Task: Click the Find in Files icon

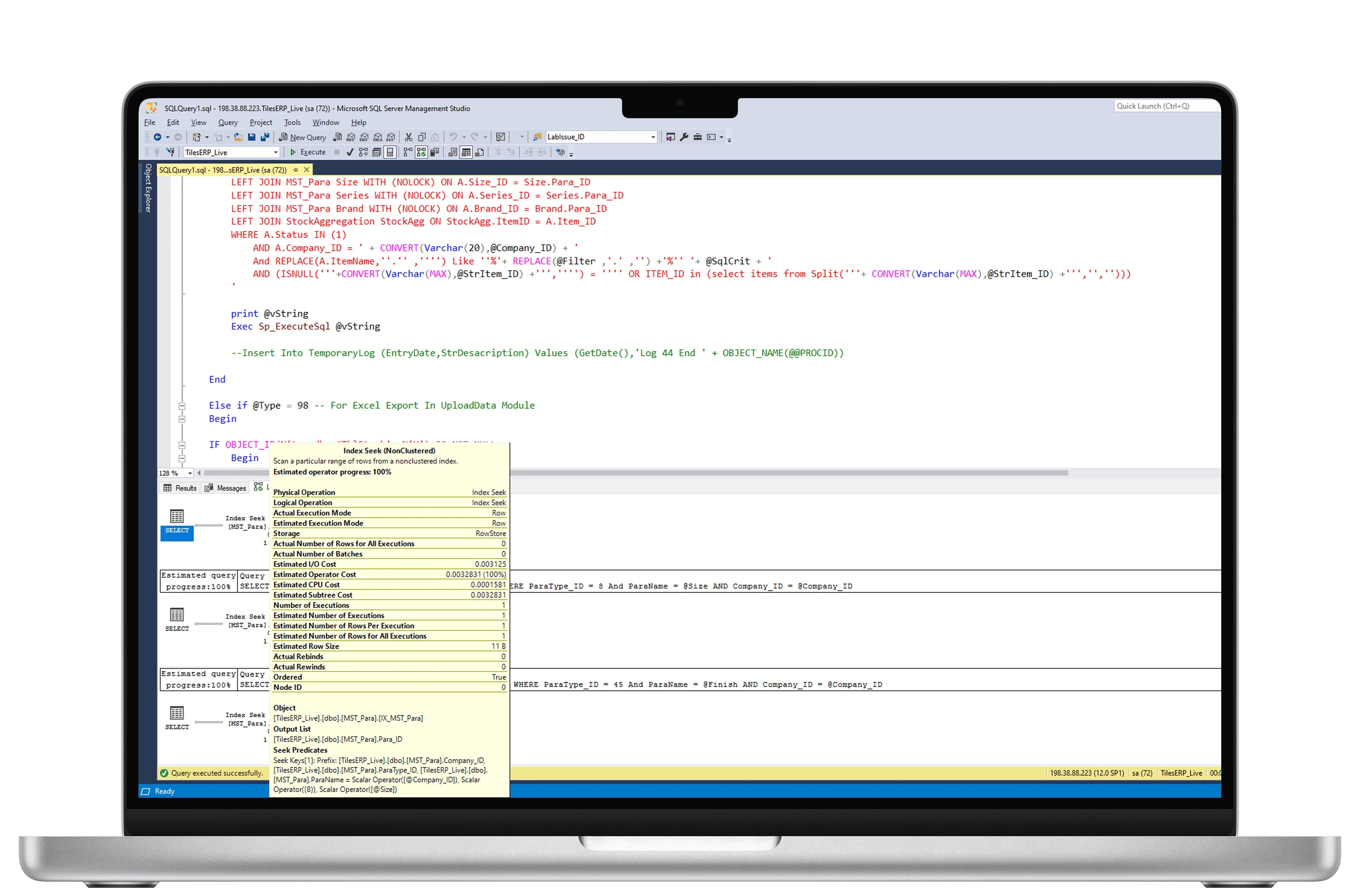Action: pyautogui.click(x=536, y=137)
